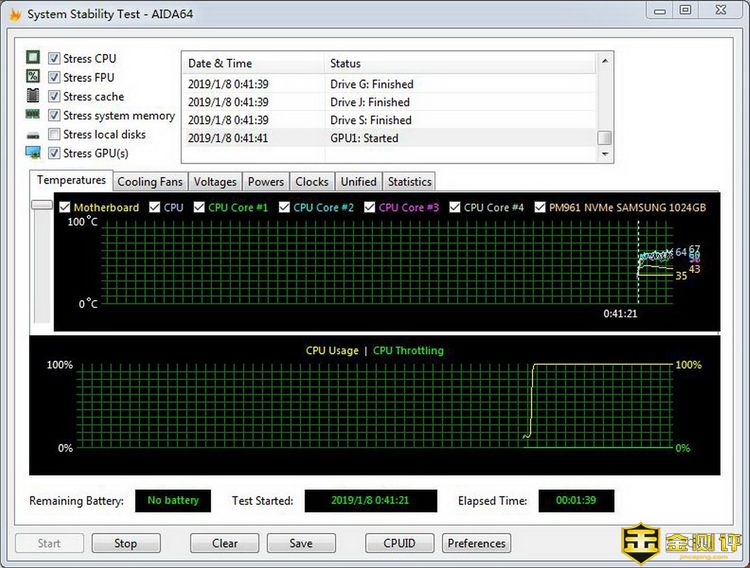Image resolution: width=750 pixels, height=568 pixels.
Task: Open the CPUID panel
Action: pos(399,543)
